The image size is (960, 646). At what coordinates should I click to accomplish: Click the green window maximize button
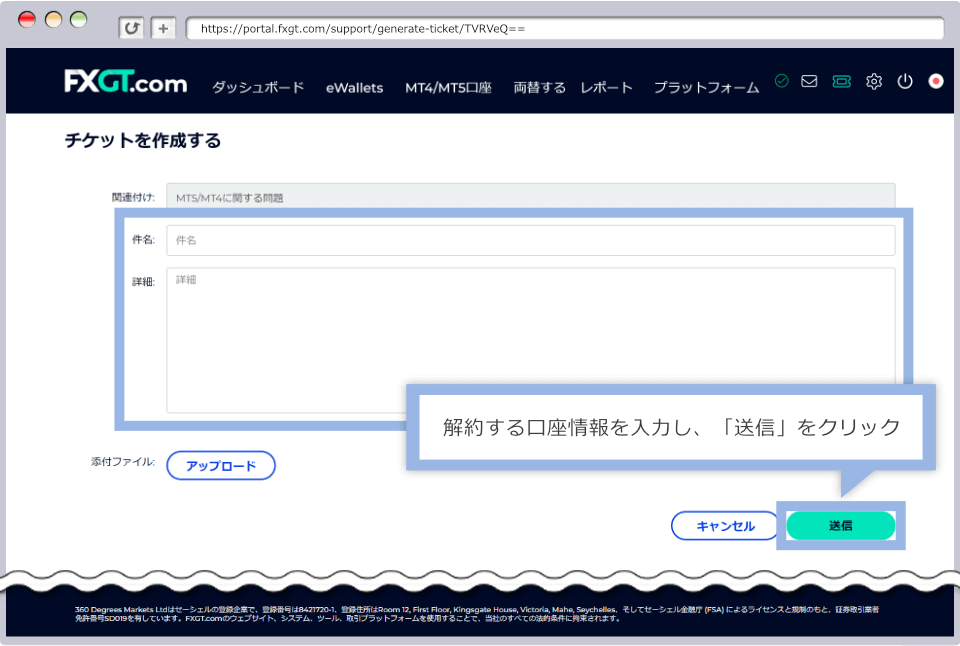pyautogui.click(x=78, y=20)
